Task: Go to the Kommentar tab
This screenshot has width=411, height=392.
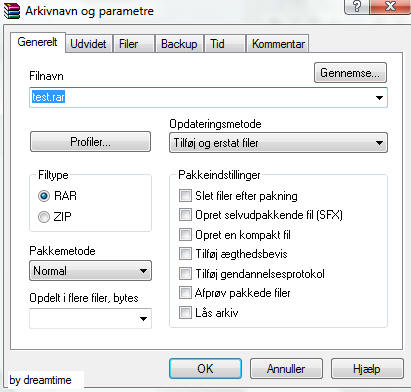Action: (278, 44)
